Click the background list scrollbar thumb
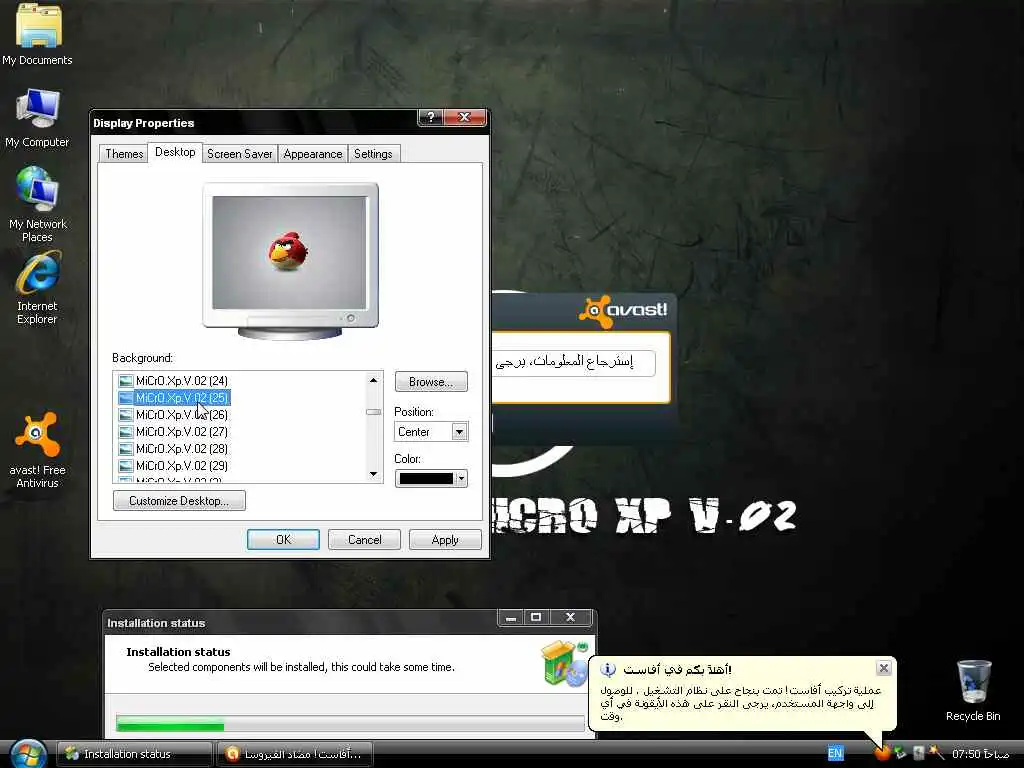 click(374, 412)
